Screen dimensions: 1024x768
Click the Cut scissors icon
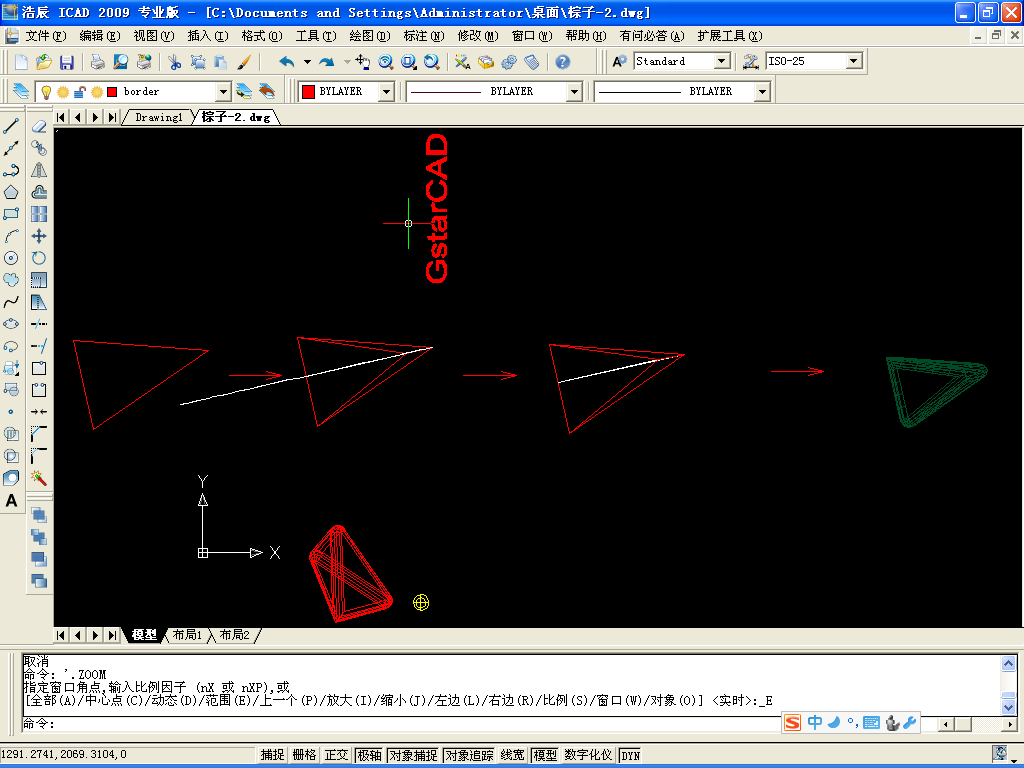tap(174, 62)
